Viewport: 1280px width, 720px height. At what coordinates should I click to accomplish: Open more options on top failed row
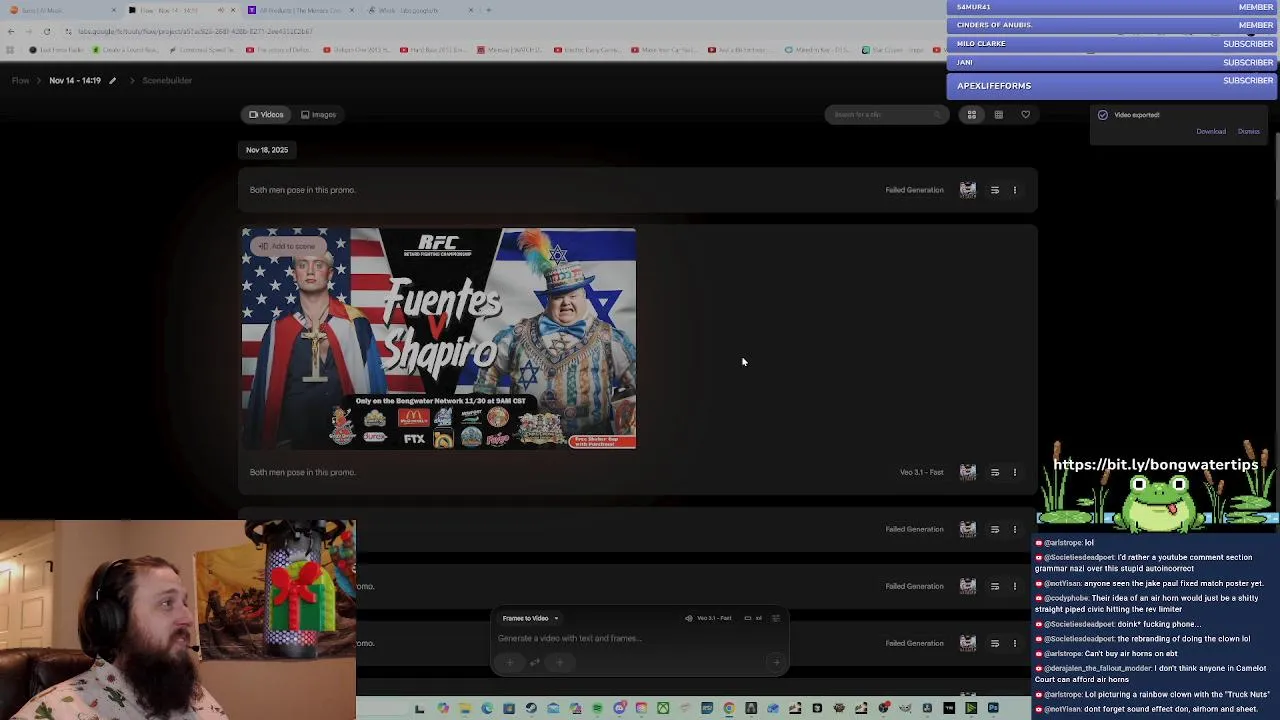coord(1014,190)
